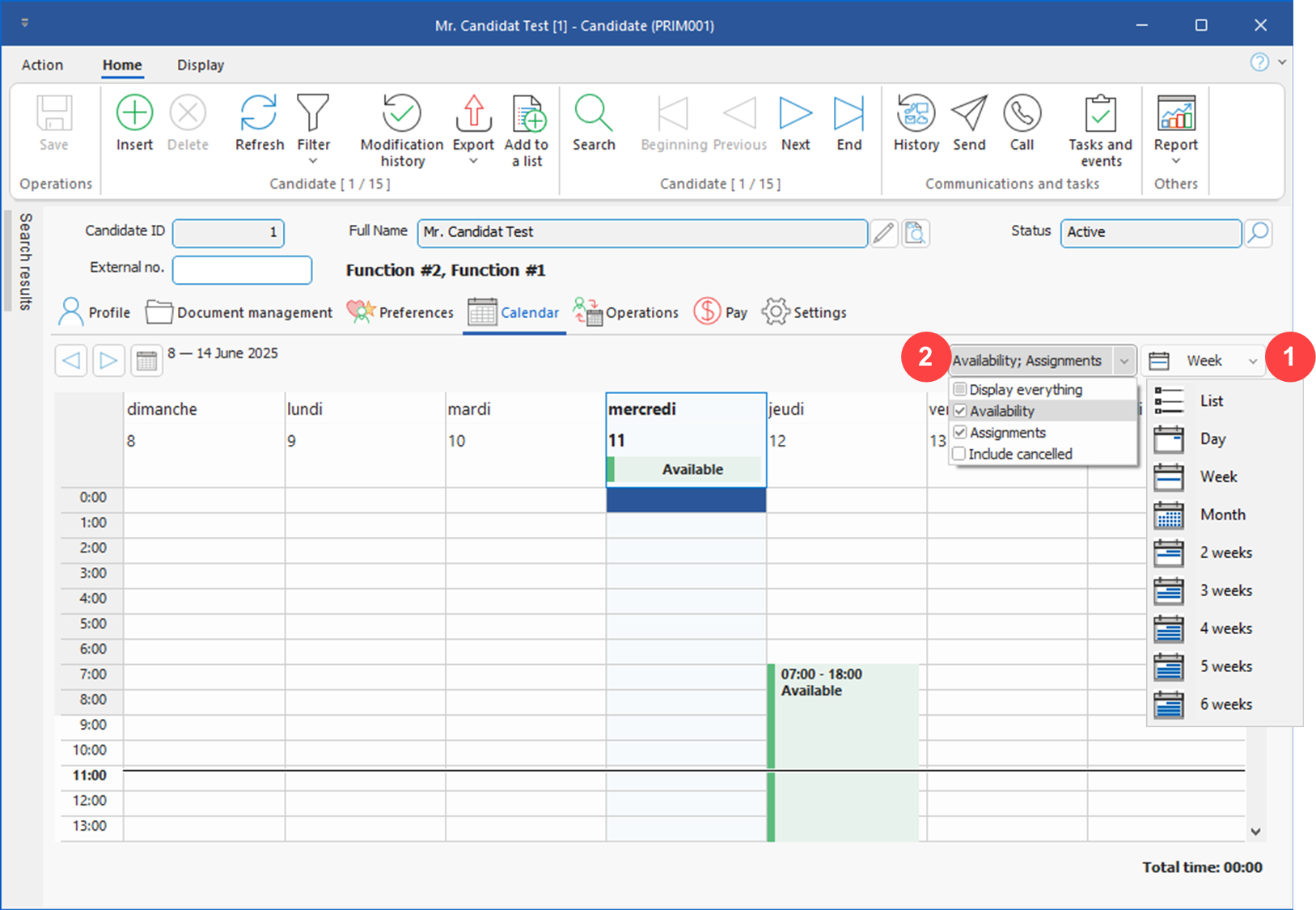Uncheck the Assignments checkbox
The height and width of the screenshot is (910, 1316).
(x=960, y=433)
